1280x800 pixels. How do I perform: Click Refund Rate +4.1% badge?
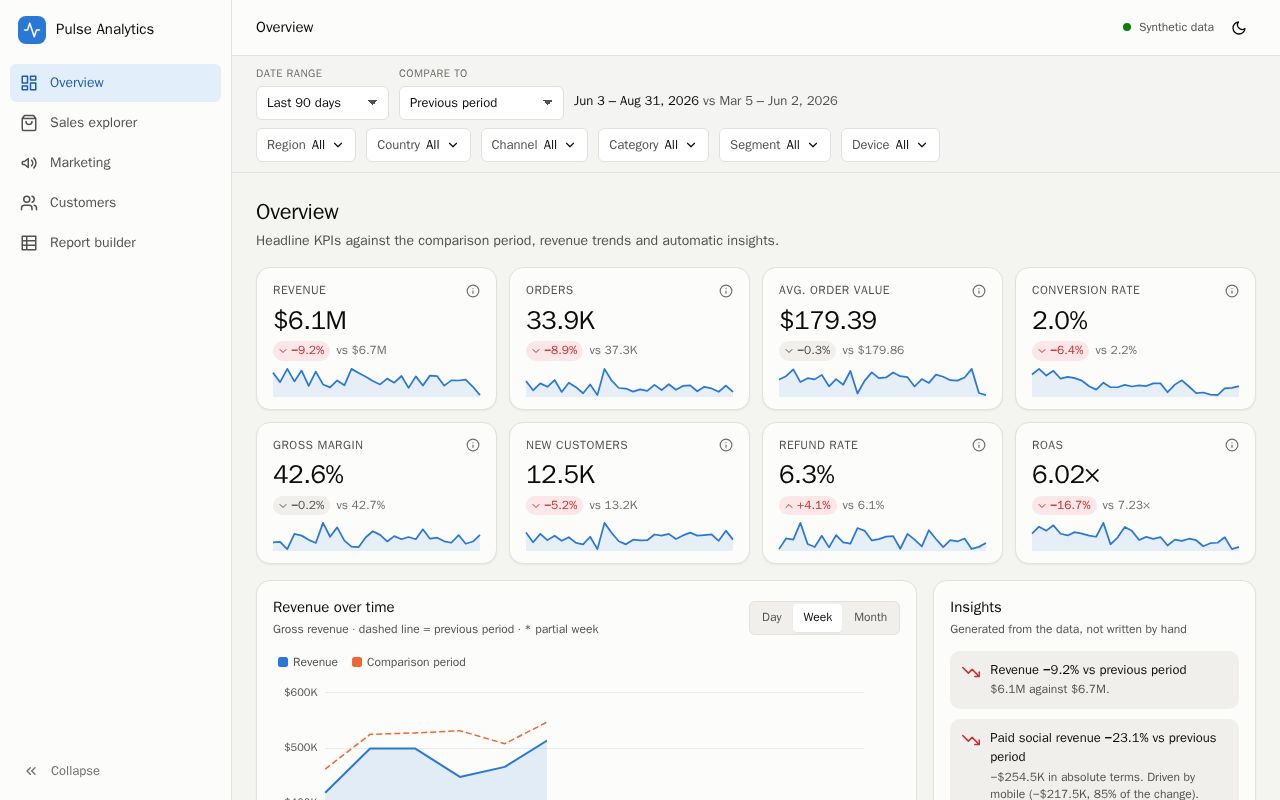tap(807, 506)
